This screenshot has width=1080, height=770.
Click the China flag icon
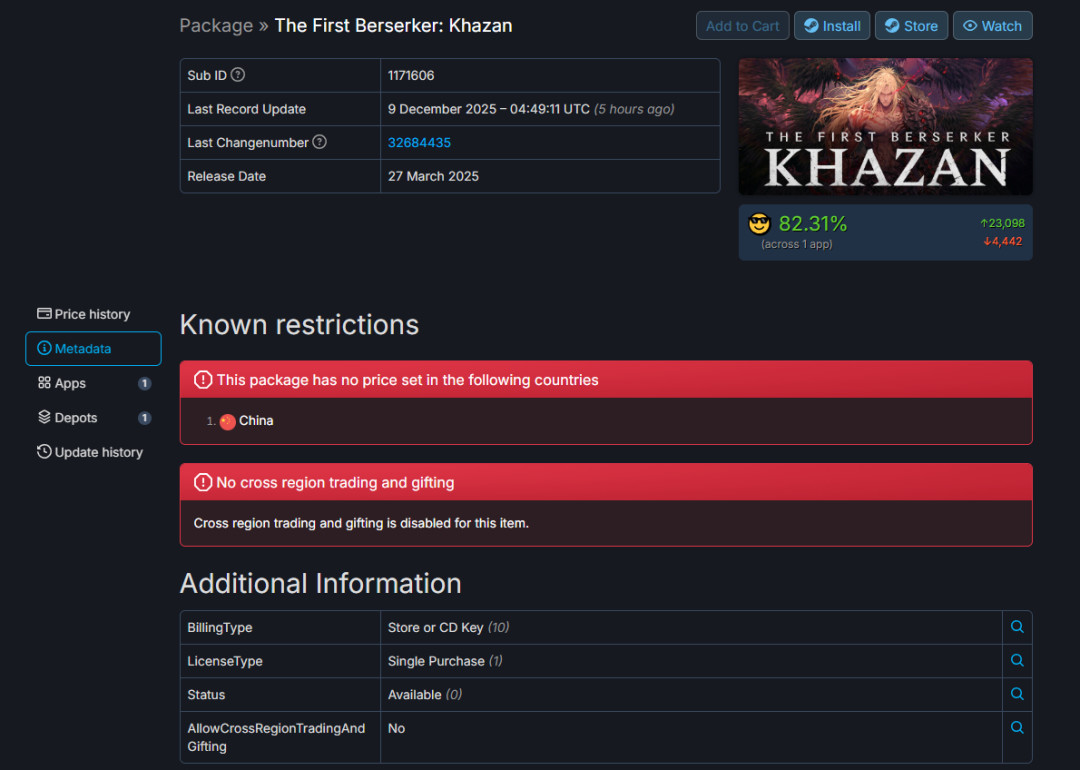tap(227, 421)
